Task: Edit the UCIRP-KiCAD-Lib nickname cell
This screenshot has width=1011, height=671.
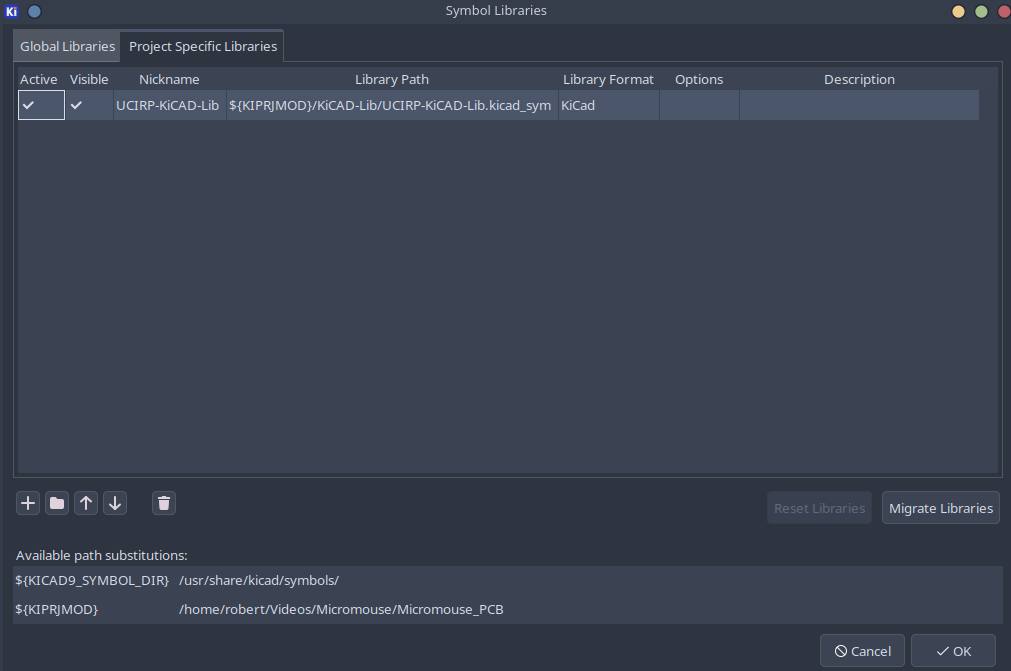Action: coord(169,104)
